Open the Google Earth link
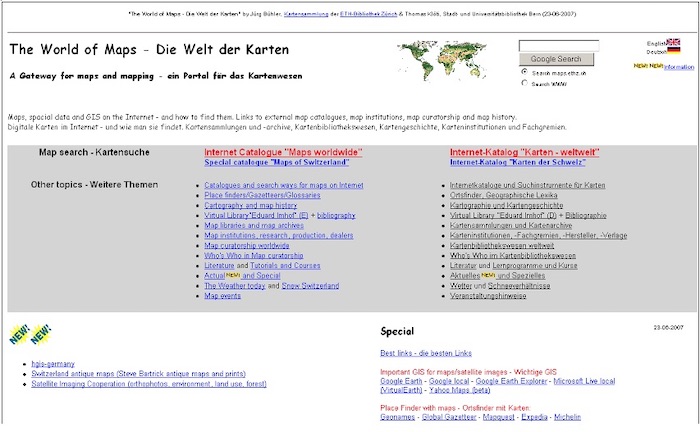 pos(401,381)
